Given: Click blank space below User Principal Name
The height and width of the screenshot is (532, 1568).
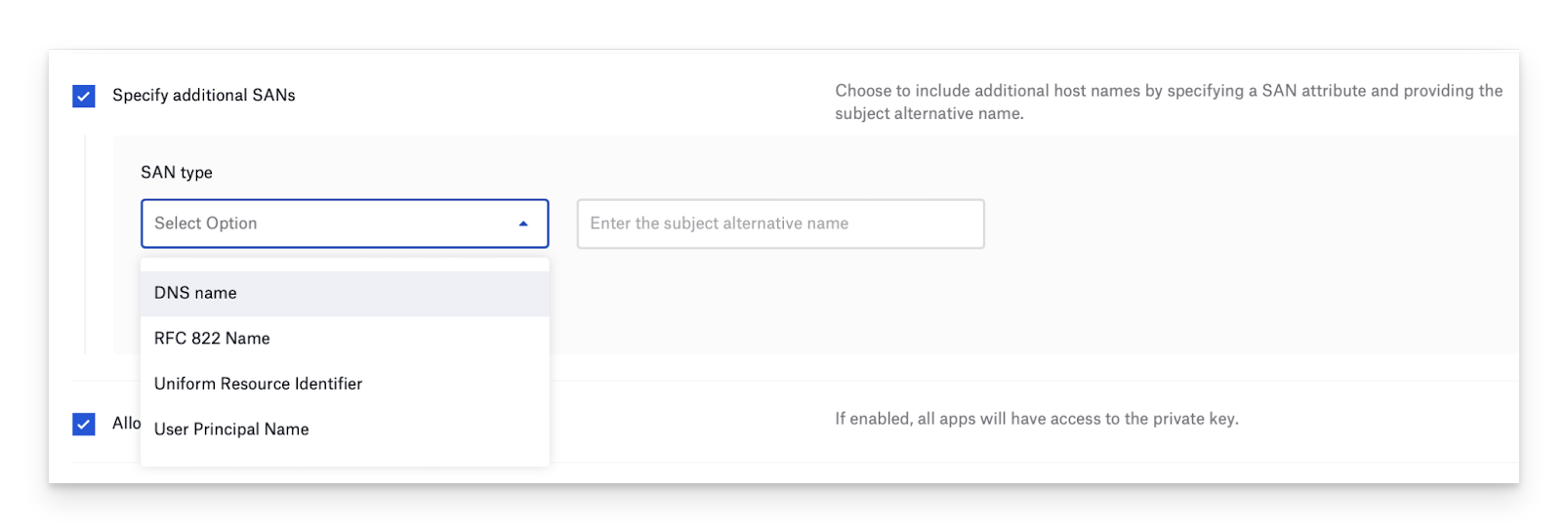Looking at the screenshot, I should (344, 457).
